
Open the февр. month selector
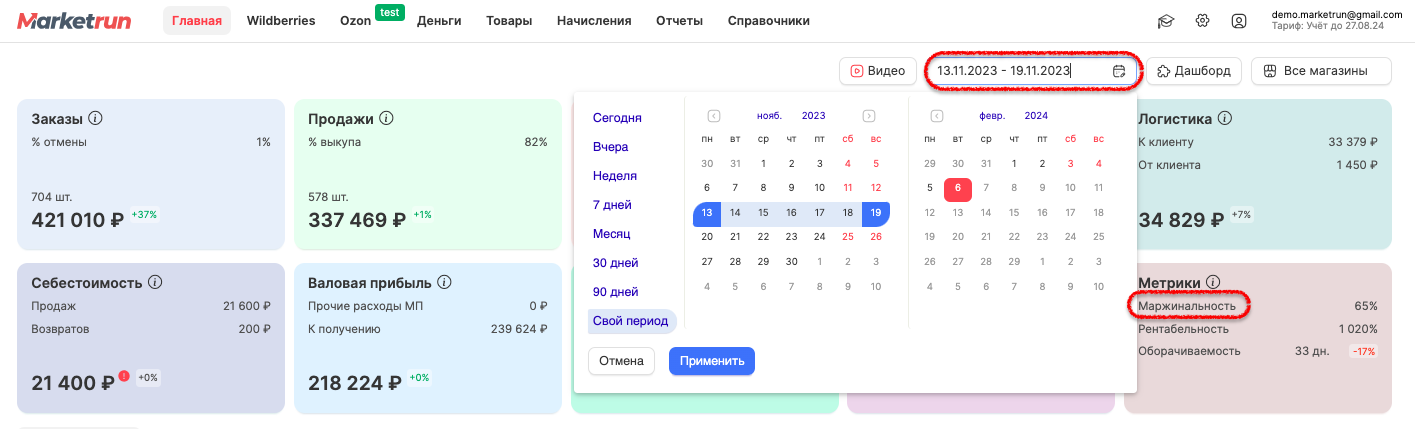coord(992,116)
